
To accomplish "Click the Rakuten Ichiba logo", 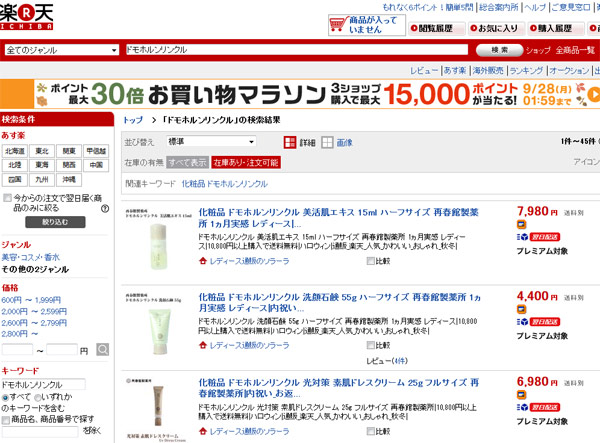I will click(x=26, y=16).
